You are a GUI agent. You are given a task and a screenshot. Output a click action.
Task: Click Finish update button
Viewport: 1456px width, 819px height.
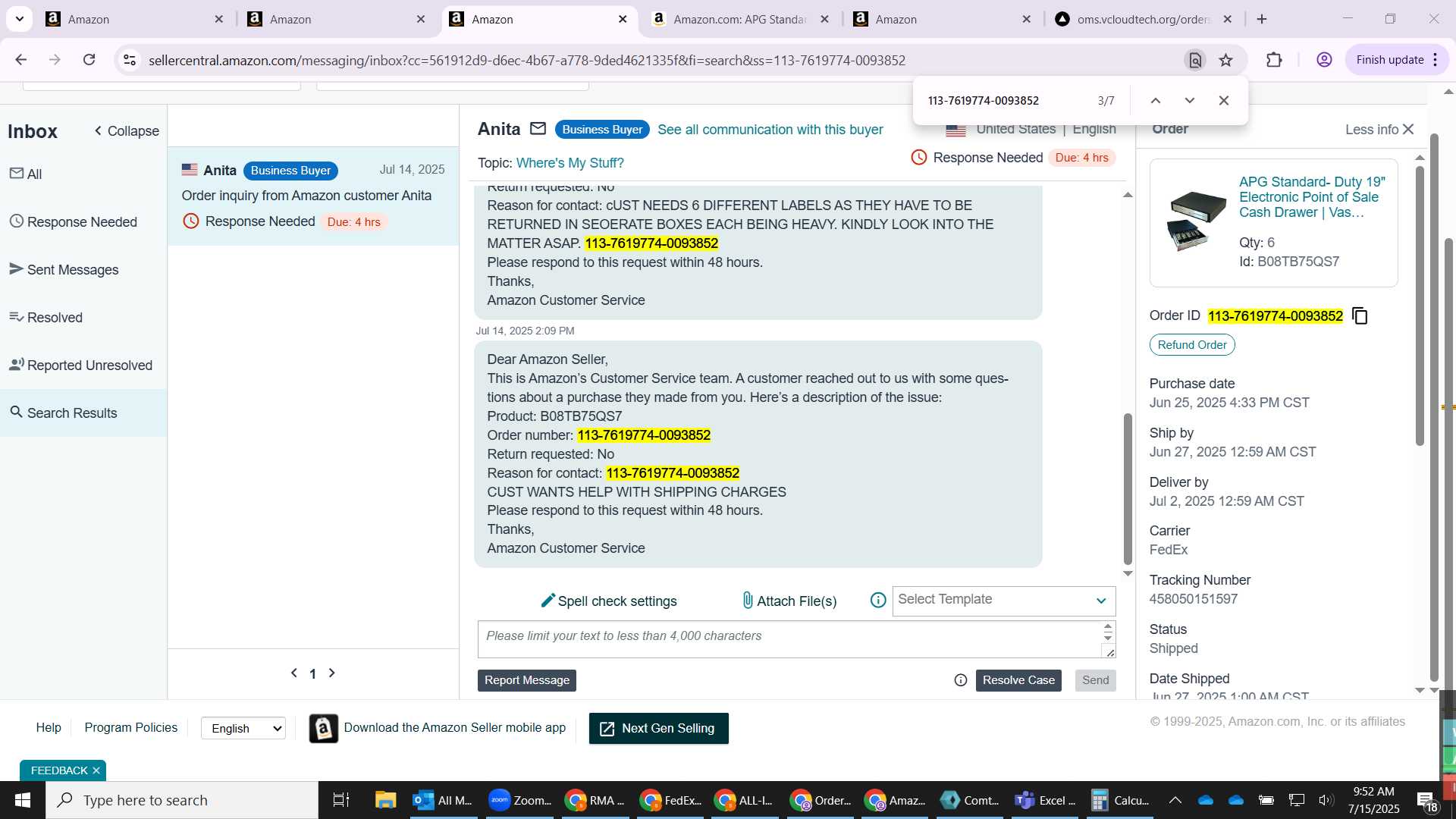coord(1397,60)
